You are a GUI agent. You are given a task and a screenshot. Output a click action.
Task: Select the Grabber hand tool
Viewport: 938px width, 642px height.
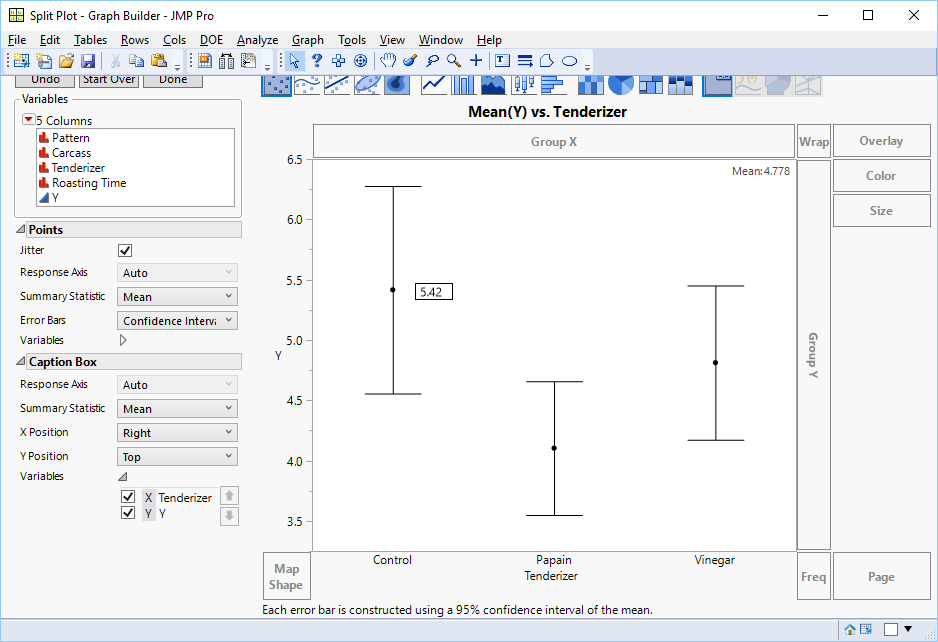click(x=388, y=60)
